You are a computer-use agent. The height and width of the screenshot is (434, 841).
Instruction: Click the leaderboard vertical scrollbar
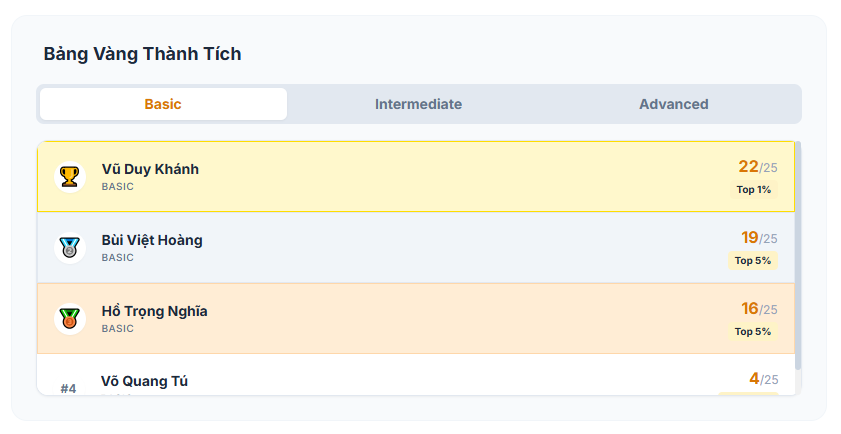[x=798, y=260]
